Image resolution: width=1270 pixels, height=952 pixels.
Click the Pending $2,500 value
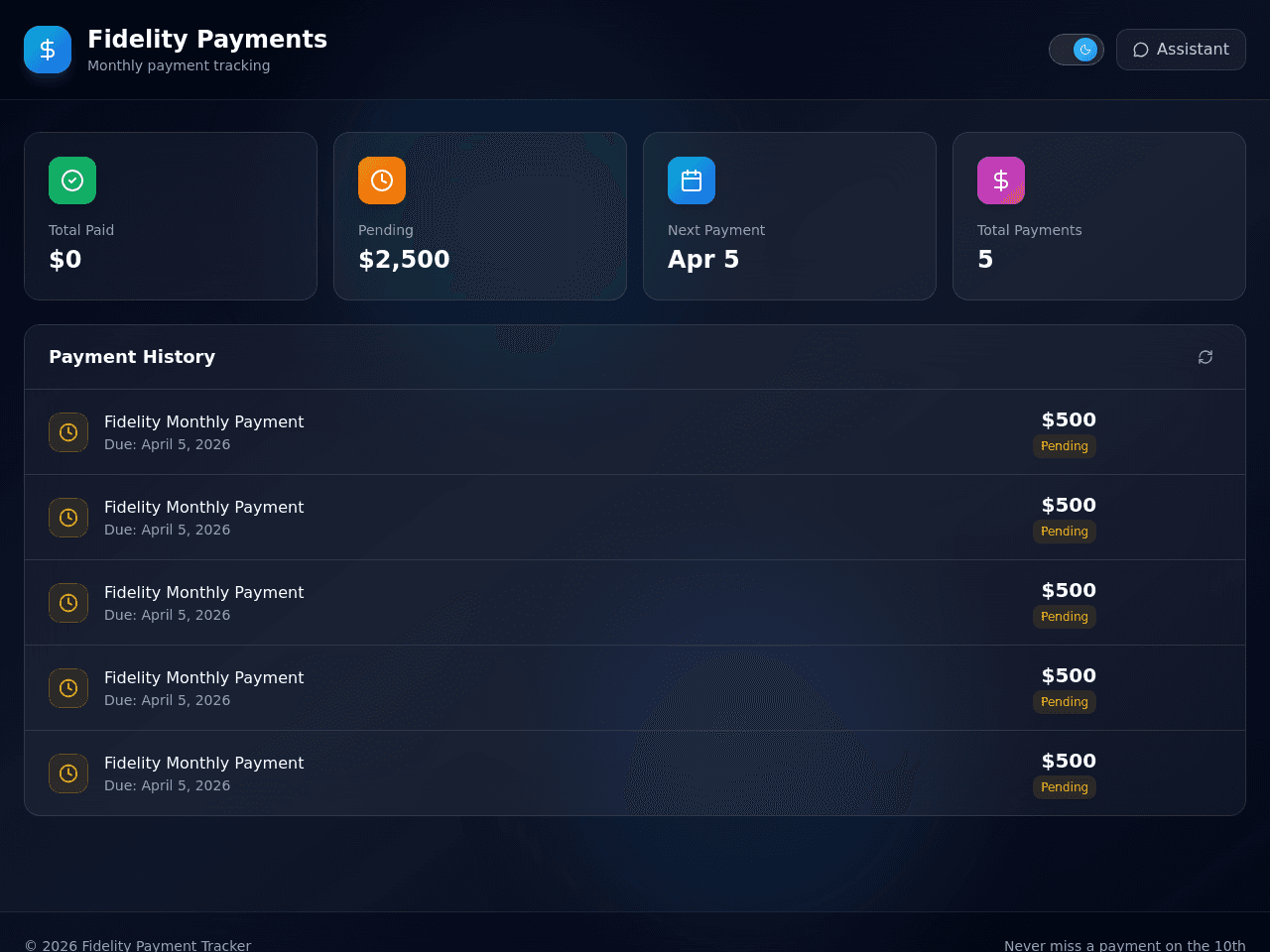404,260
